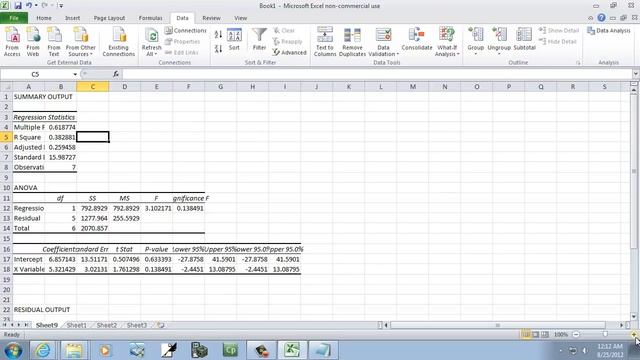Screen dimensions: 640x360
Task: Customize Quick Access Toolbar dropdown
Action: point(61,6)
